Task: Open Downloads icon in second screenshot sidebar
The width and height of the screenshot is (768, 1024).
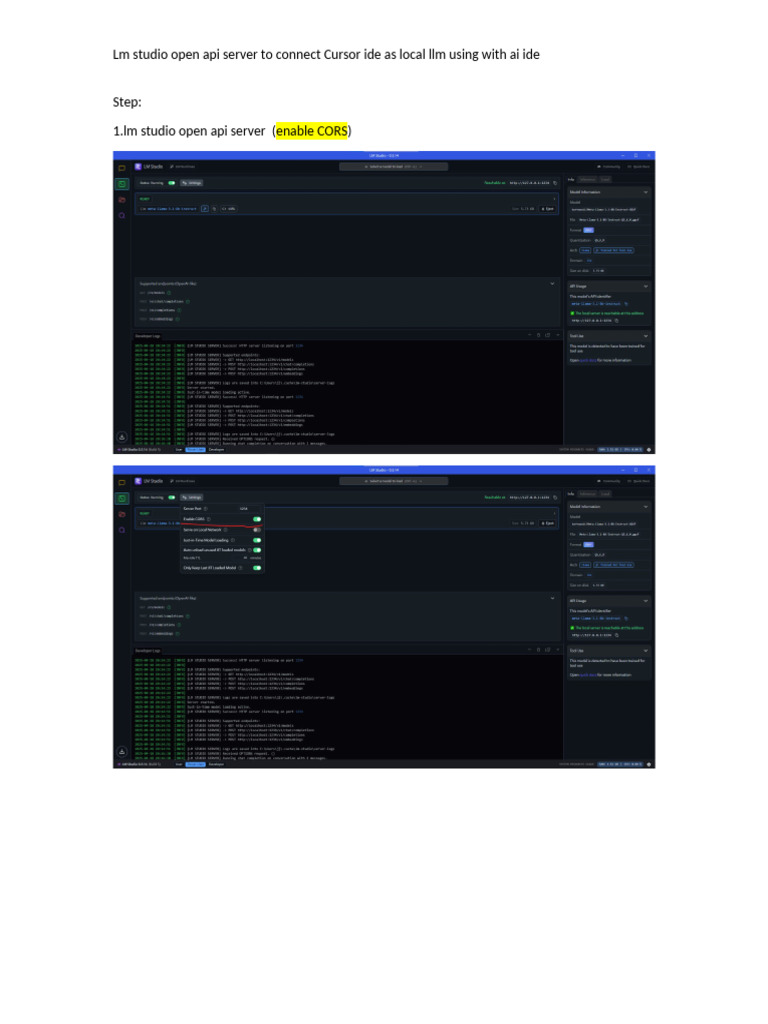Action: (122, 752)
